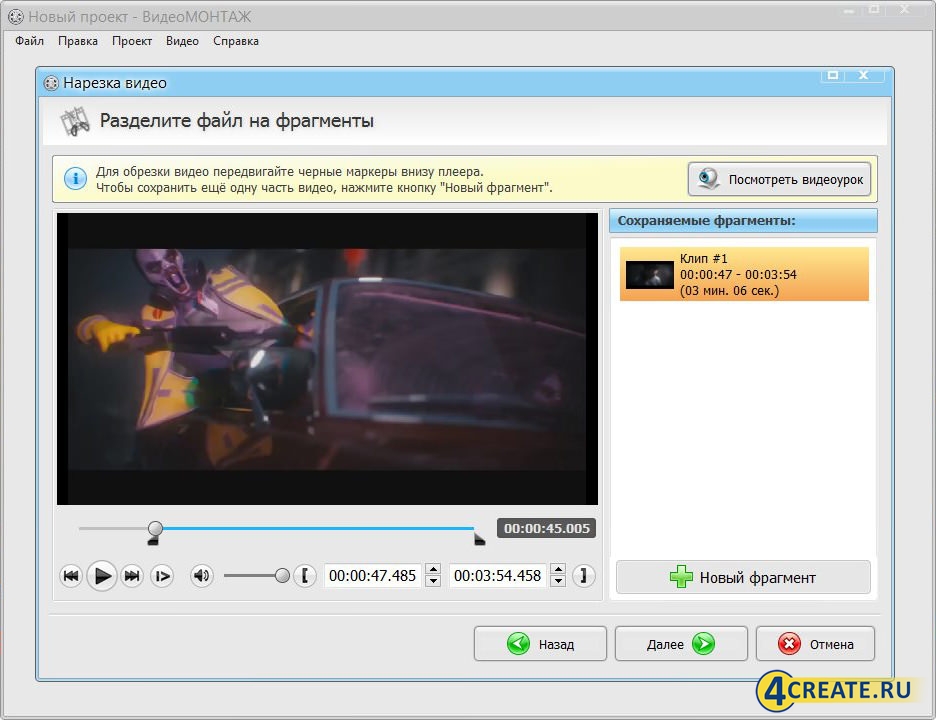The height and width of the screenshot is (720, 936).
Task: Skip forward with the fast-forward button
Action: [x=132, y=576]
